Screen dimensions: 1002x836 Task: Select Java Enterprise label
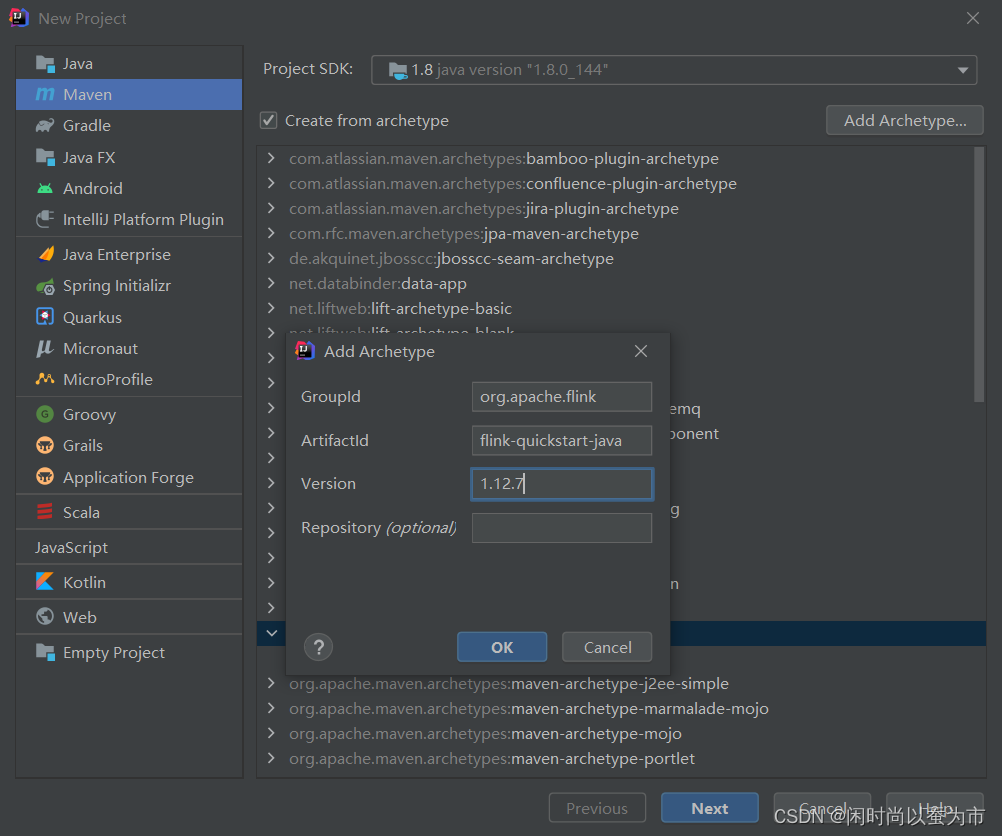[x=117, y=254]
